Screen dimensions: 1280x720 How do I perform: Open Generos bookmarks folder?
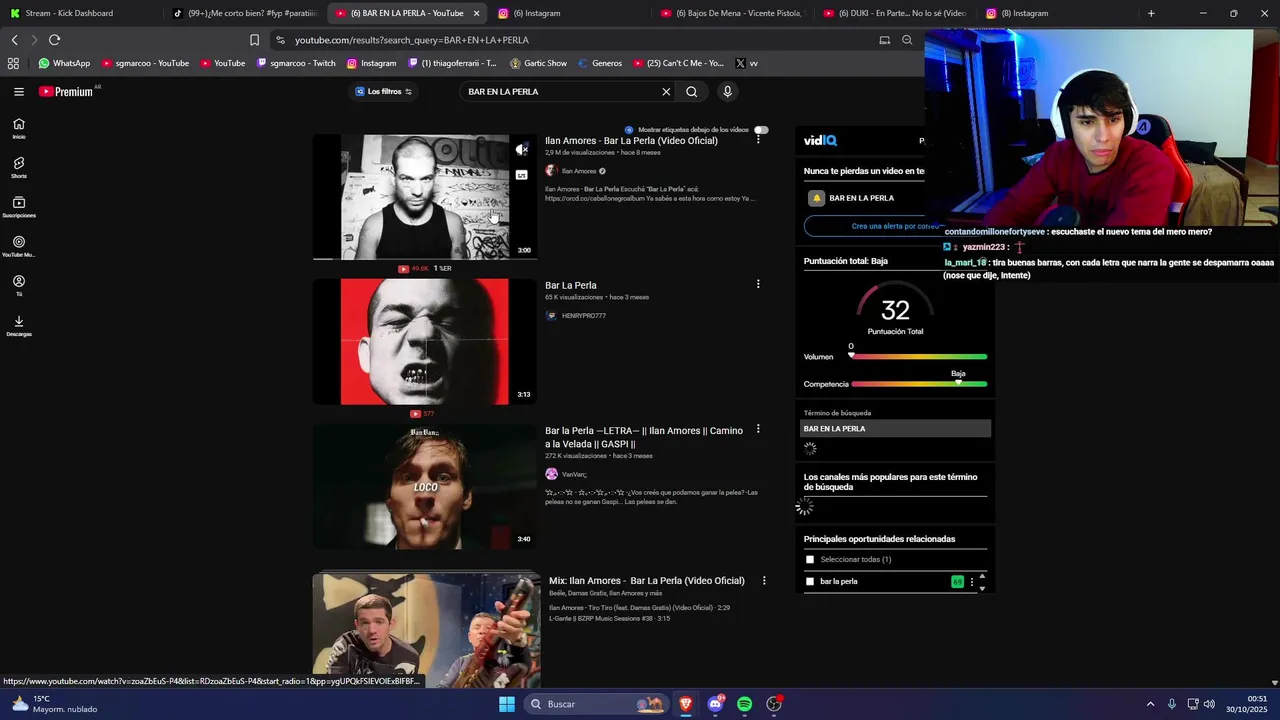[x=600, y=63]
